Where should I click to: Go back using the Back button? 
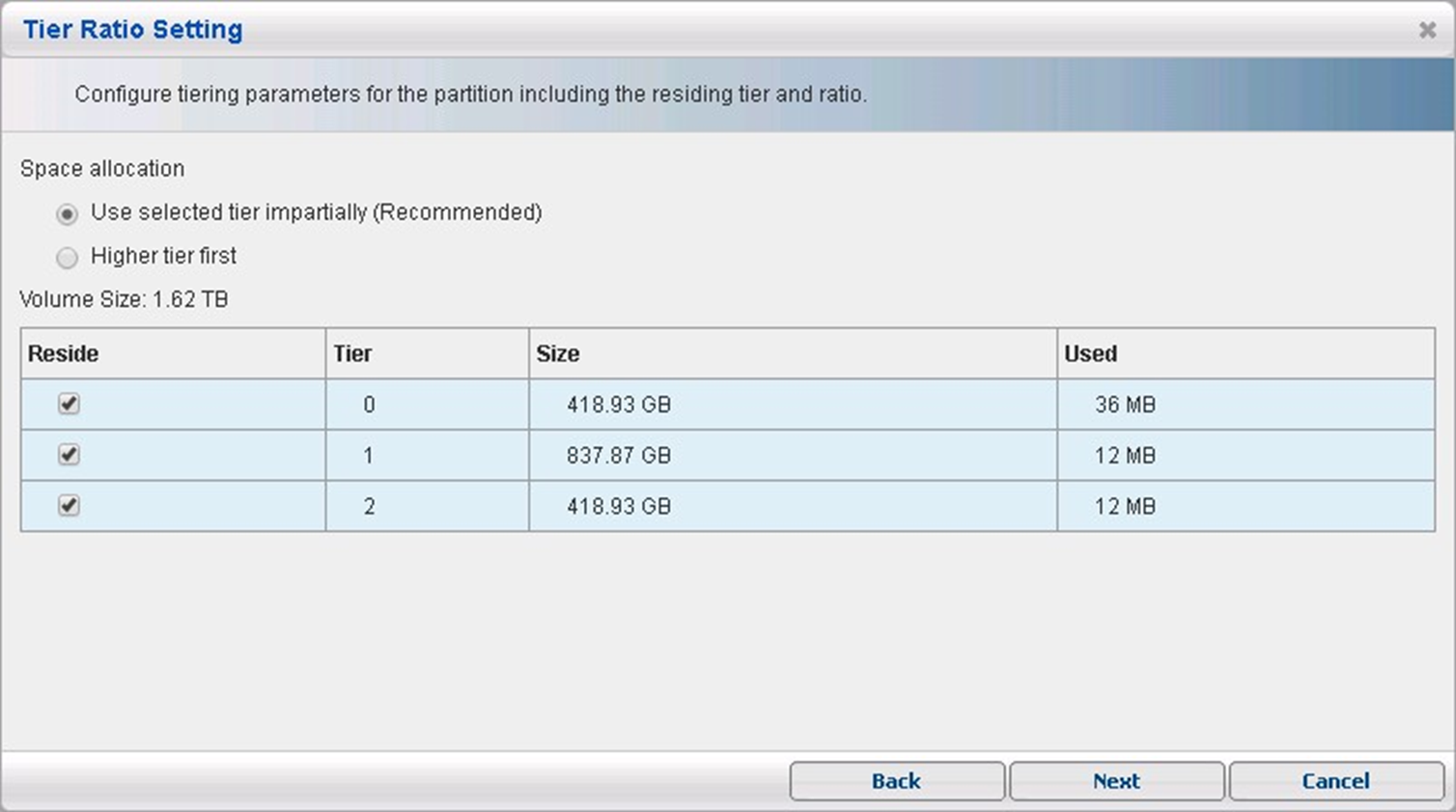896,781
